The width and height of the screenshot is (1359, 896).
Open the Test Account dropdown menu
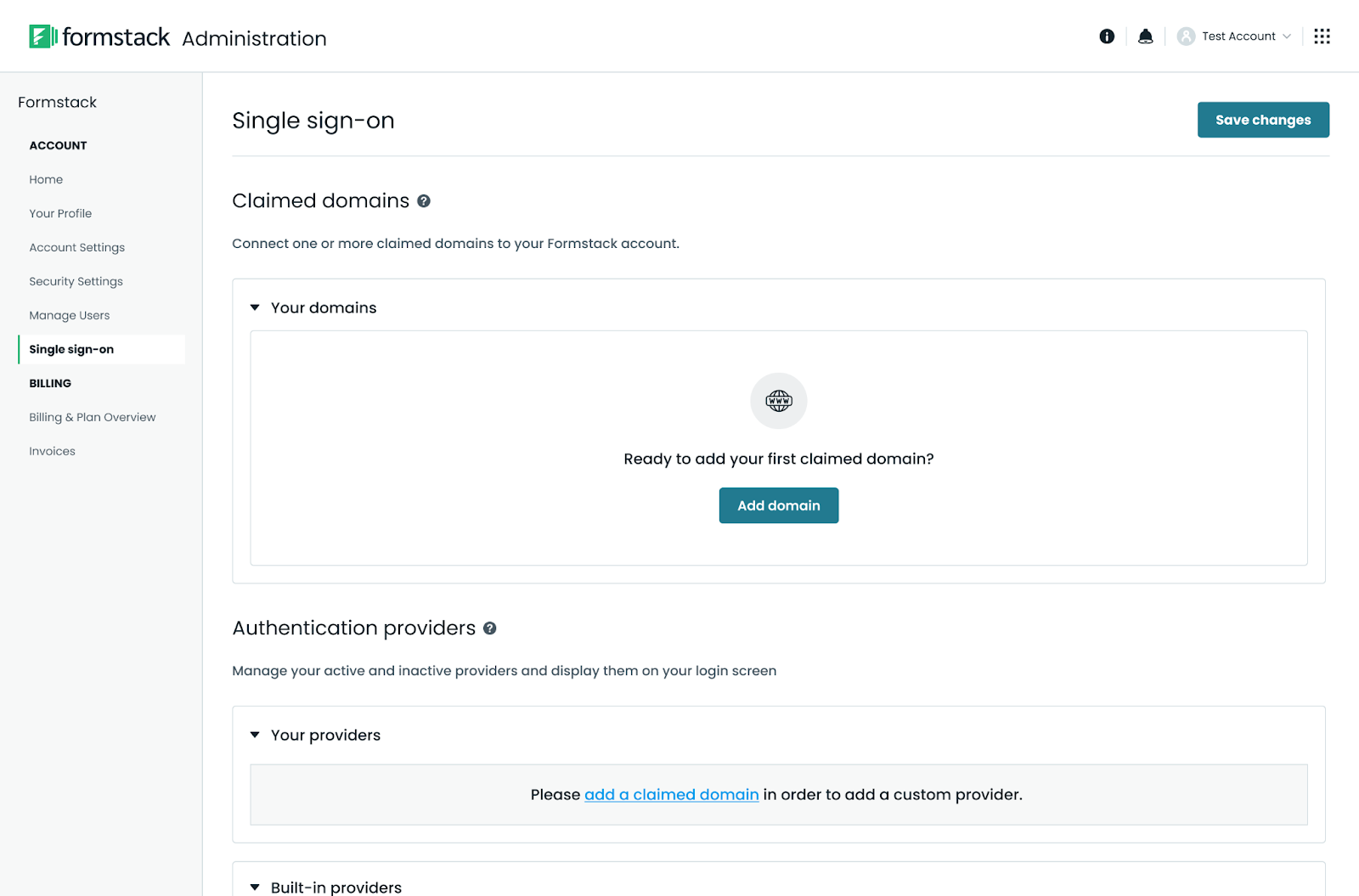coord(1234,37)
